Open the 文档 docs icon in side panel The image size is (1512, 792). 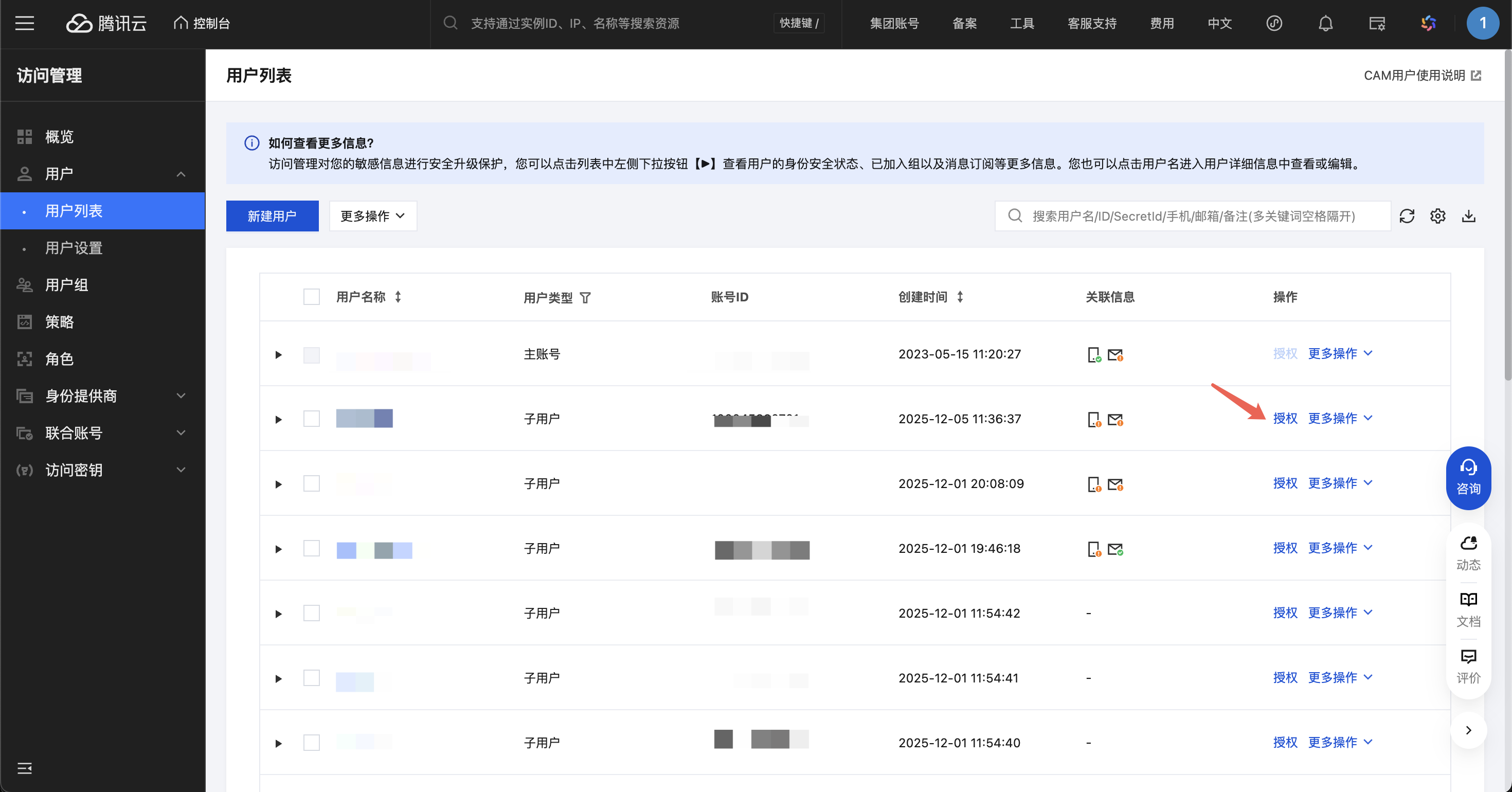click(x=1468, y=608)
